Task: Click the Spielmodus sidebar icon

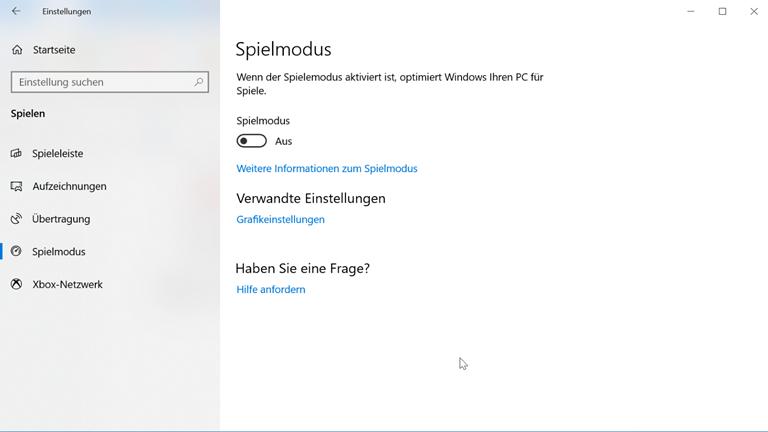Action: (16, 252)
